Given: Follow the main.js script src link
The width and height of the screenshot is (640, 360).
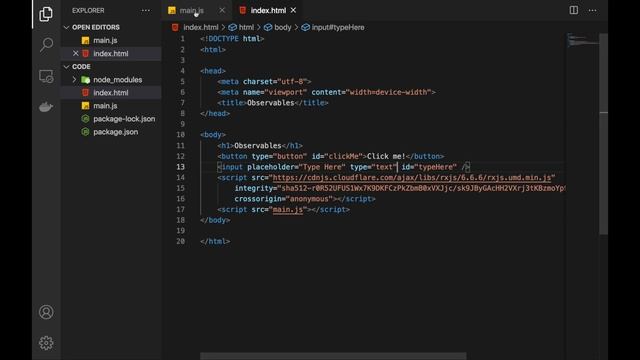Looking at the screenshot, I should coord(288,209).
